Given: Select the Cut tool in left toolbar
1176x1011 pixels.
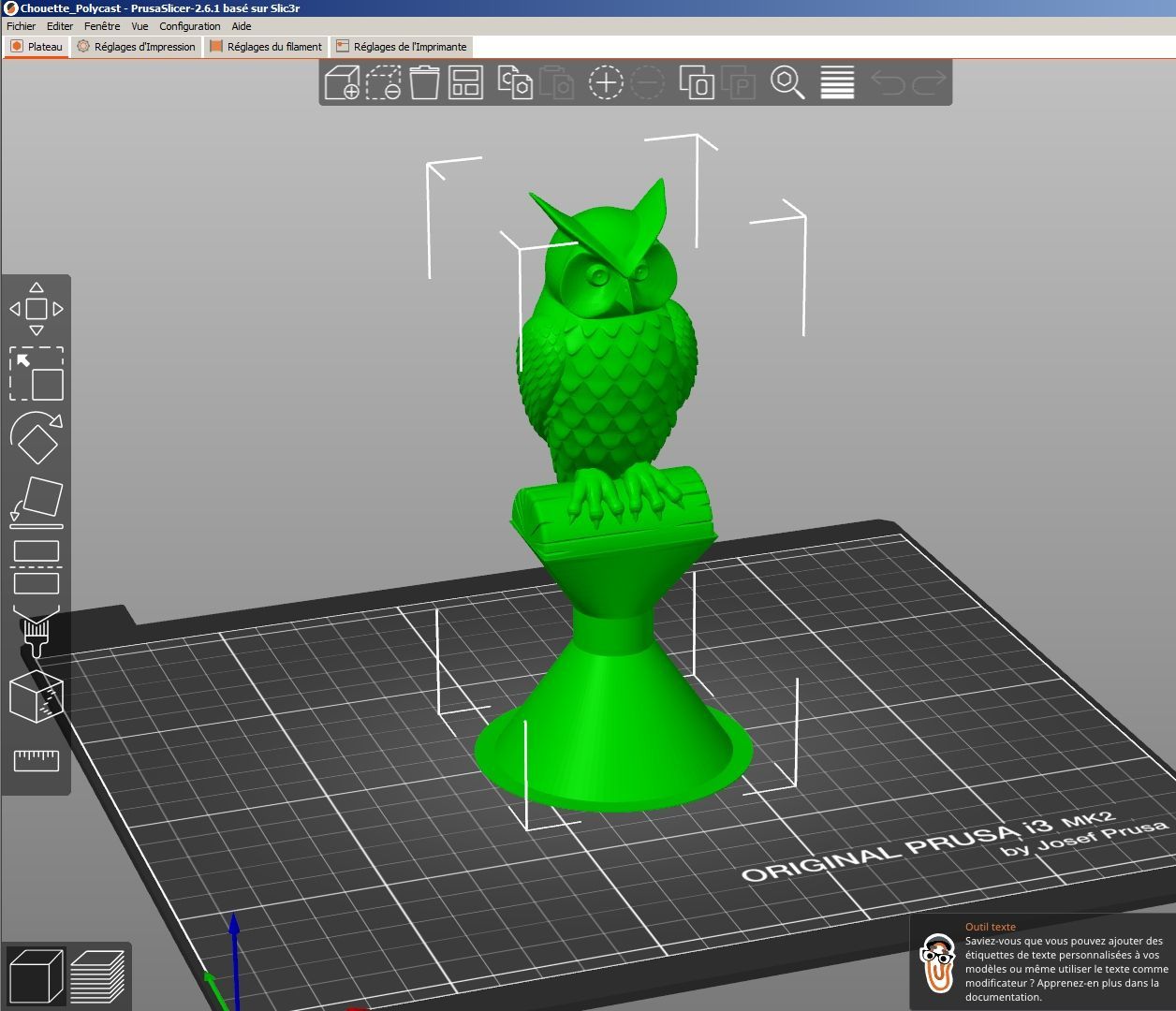Looking at the screenshot, I should coord(37,567).
